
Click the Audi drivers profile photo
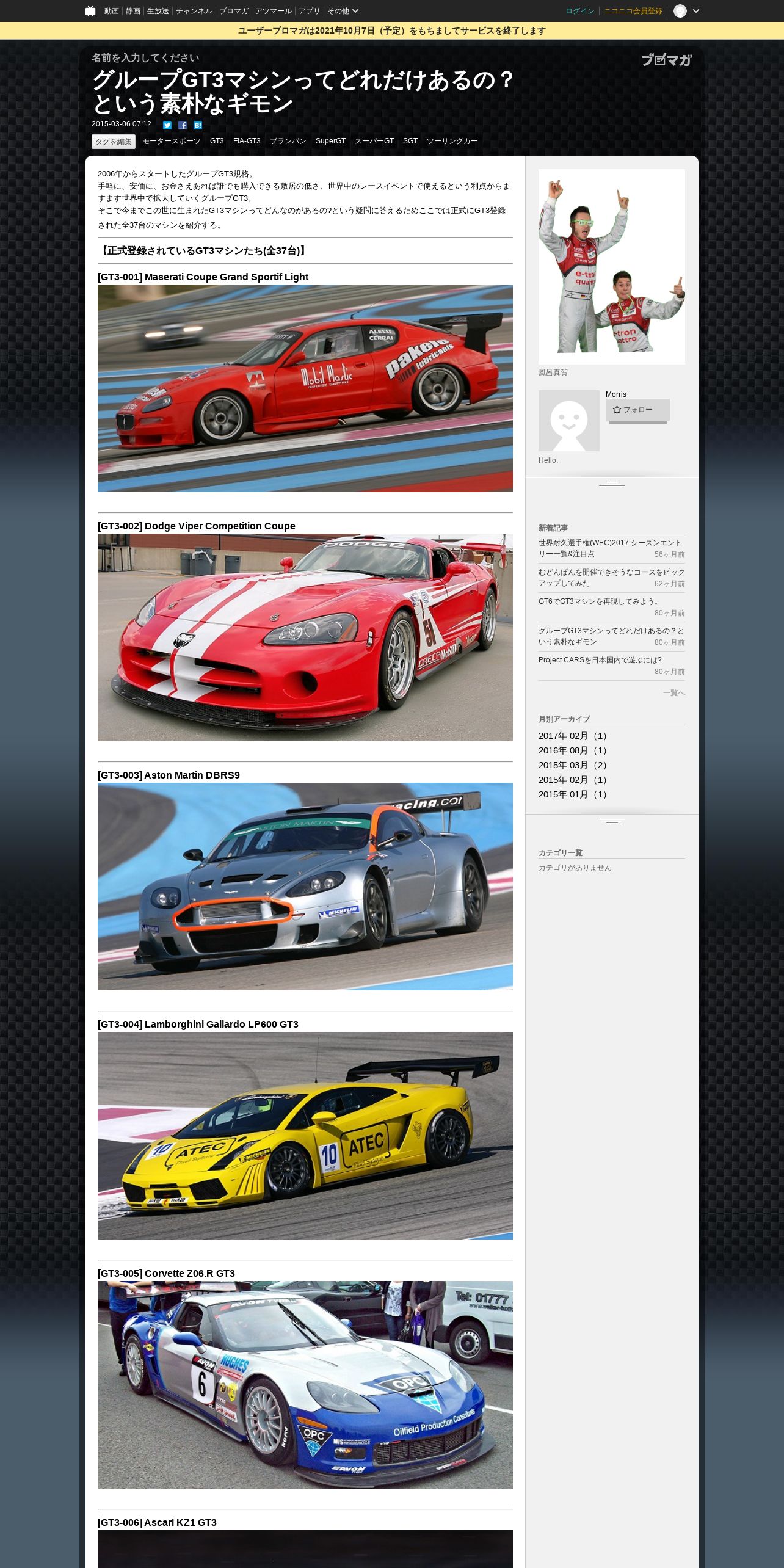click(612, 267)
